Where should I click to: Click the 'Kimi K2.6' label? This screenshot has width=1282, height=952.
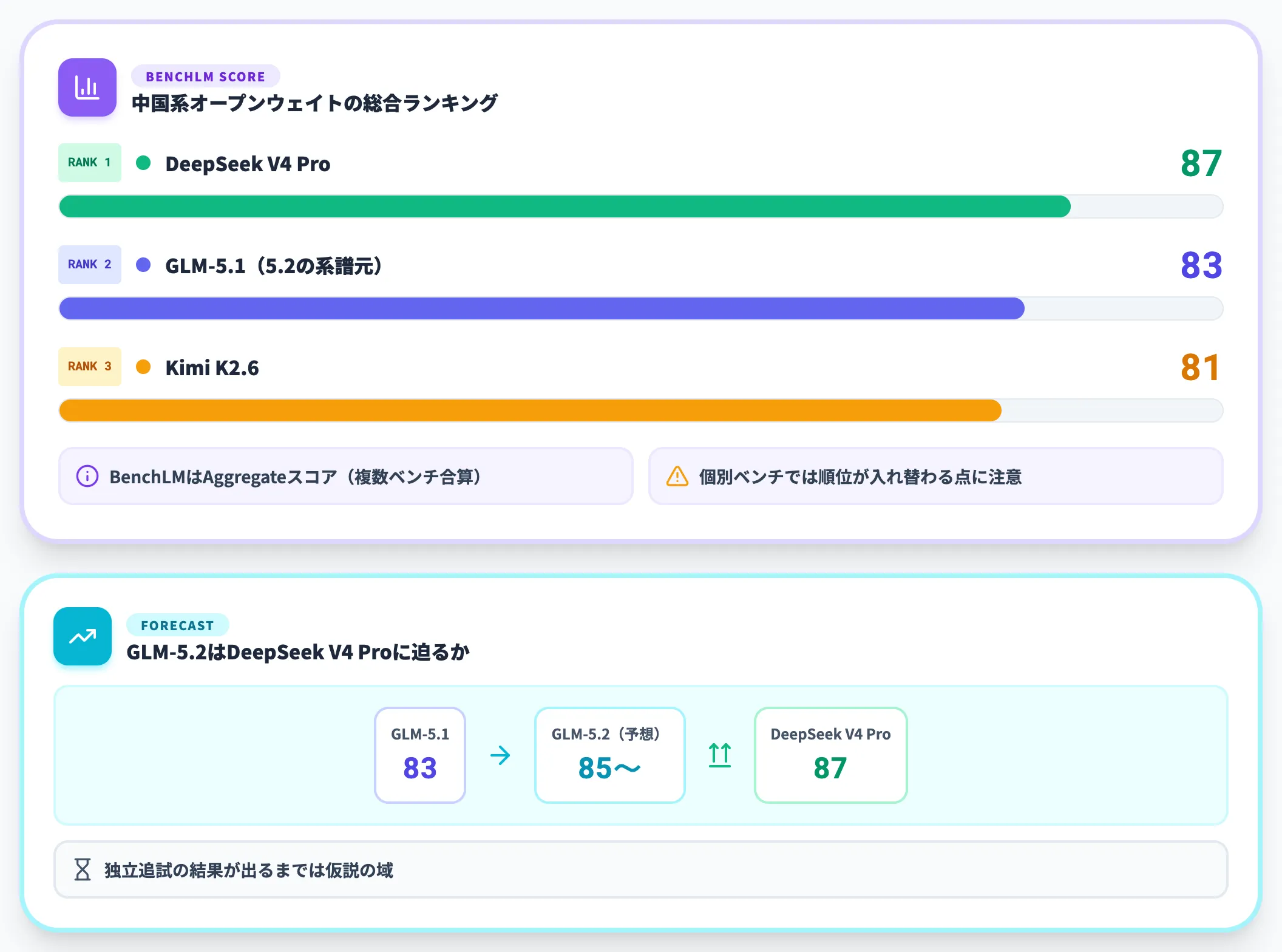click(212, 368)
